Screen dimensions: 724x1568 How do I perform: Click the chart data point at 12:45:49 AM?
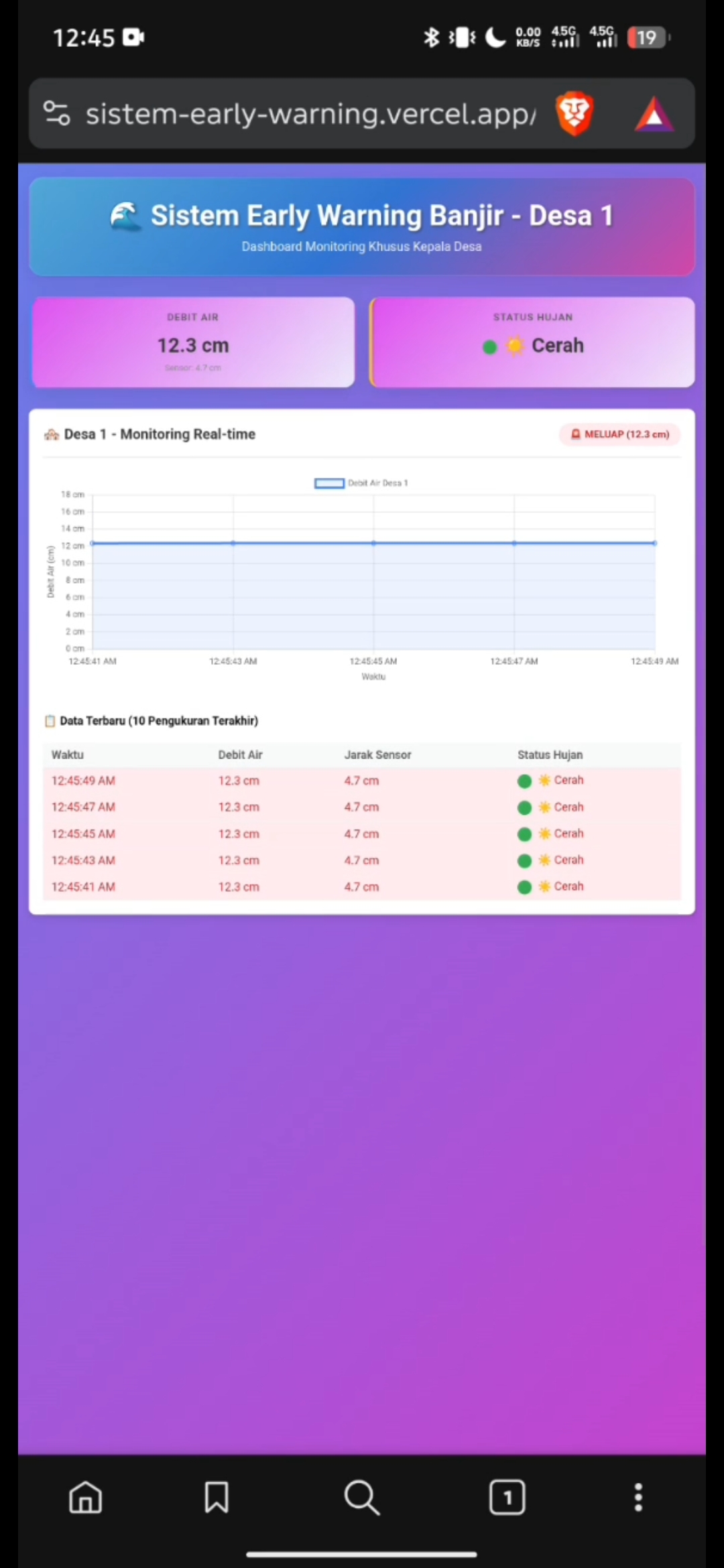pyautogui.click(x=654, y=543)
